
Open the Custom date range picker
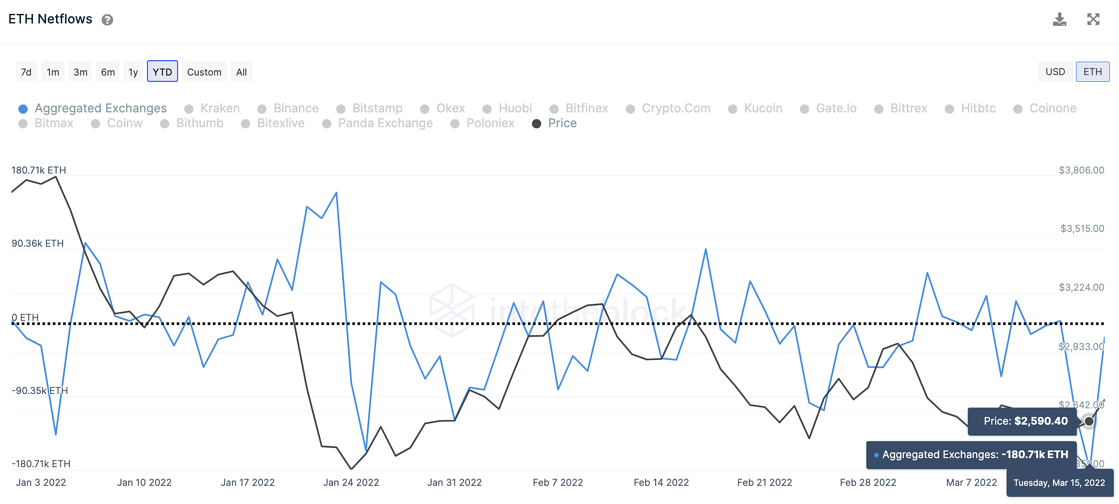point(204,72)
